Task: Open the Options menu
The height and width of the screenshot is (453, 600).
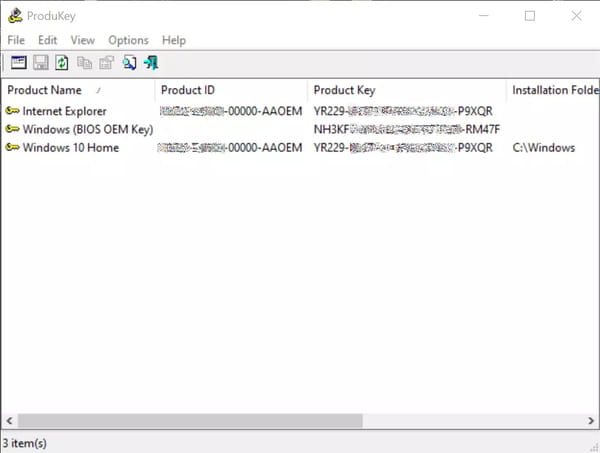Action: pyautogui.click(x=128, y=40)
